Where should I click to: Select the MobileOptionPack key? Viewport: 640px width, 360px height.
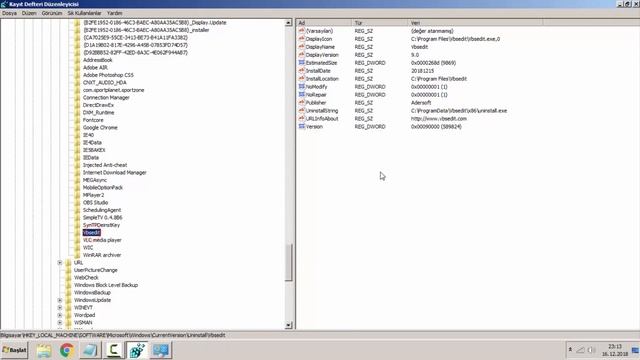point(103,187)
